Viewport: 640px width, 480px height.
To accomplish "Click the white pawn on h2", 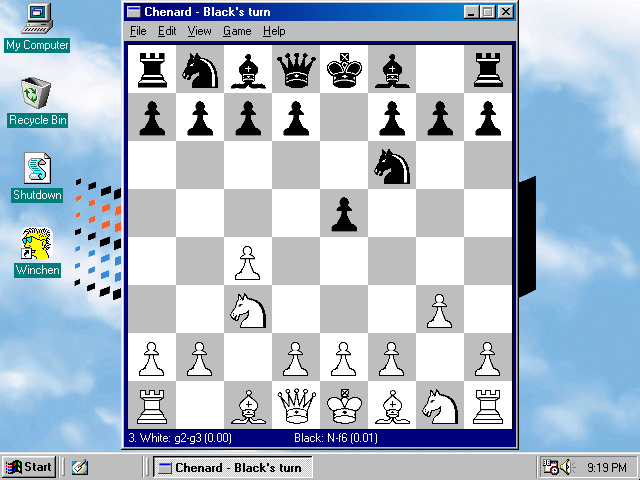I will click(x=488, y=358).
